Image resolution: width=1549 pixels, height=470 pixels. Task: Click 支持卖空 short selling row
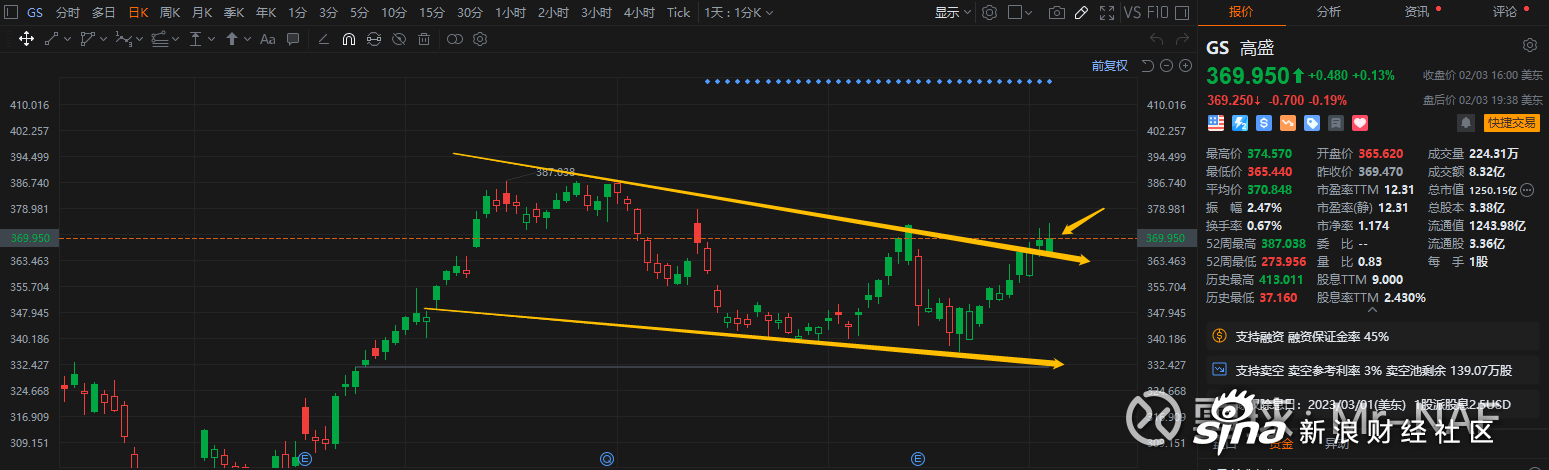pos(1372,370)
